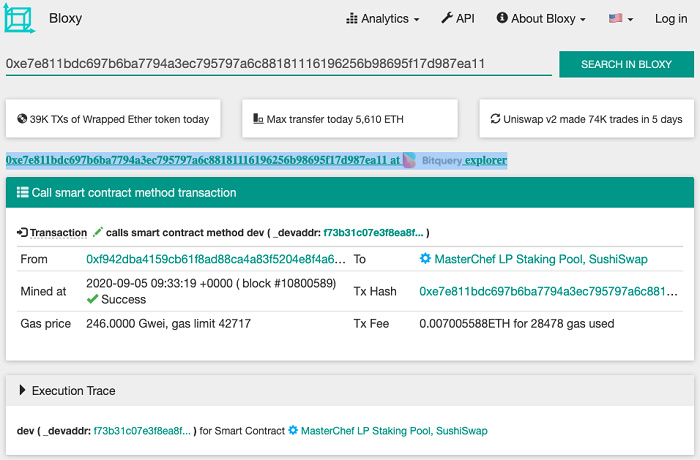This screenshot has height=460, width=700.
Task: Click the 'Mined at' label
Action: tap(43, 291)
